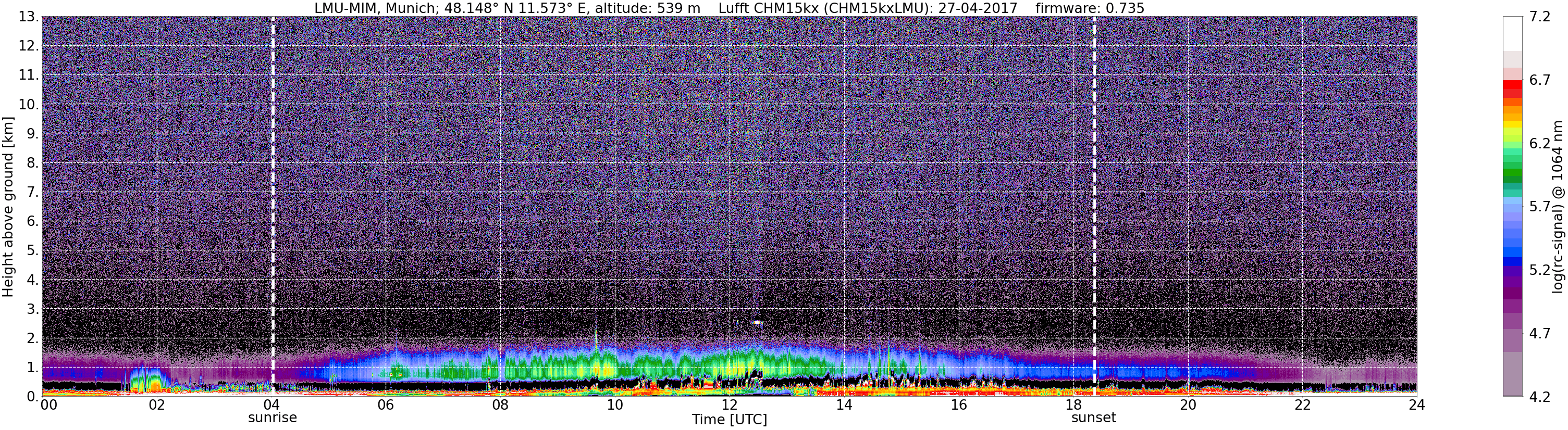This screenshot has height=430, width=1568.
Task: Click the time axis tick label 00
Action: 48,405
